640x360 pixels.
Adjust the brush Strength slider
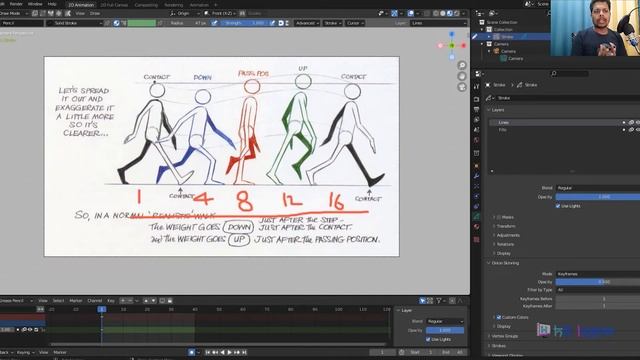click(x=244, y=23)
